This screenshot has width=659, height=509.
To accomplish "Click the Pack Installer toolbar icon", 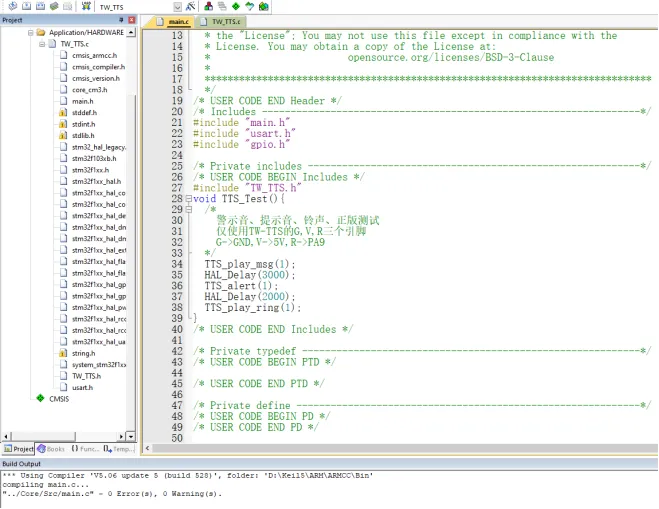I will coord(265,6).
